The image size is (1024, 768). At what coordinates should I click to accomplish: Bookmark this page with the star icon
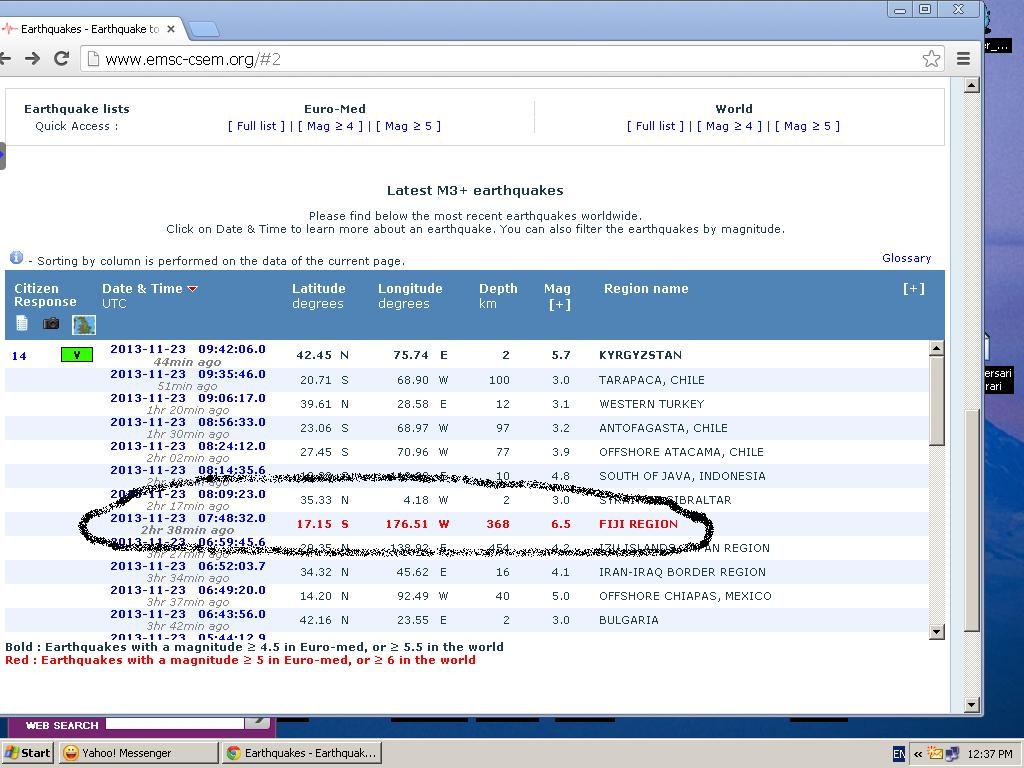pyautogui.click(x=931, y=59)
